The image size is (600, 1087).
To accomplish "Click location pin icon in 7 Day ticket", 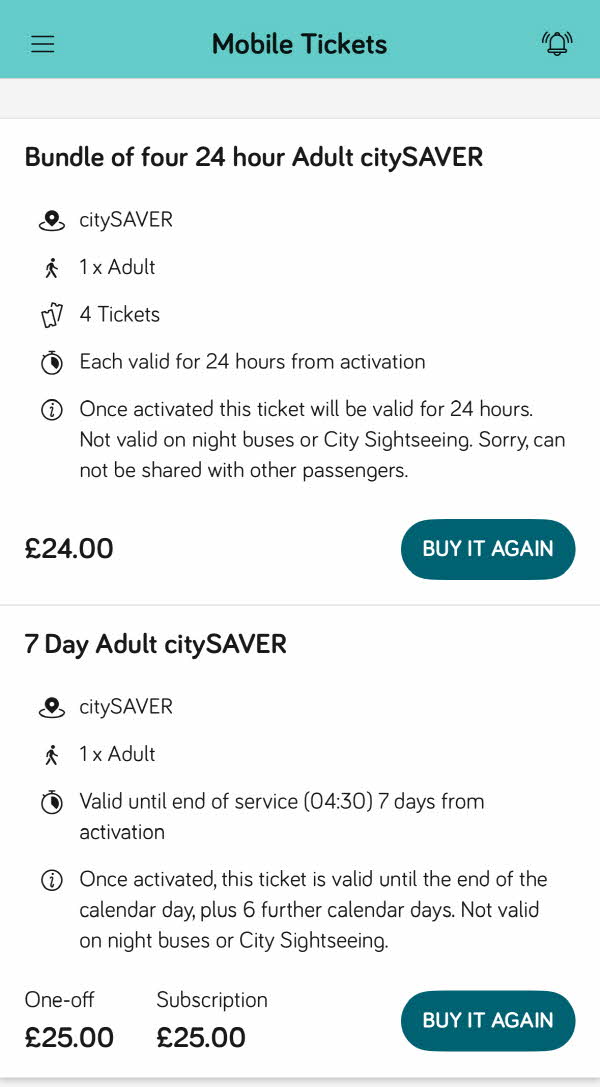I will click(51, 708).
